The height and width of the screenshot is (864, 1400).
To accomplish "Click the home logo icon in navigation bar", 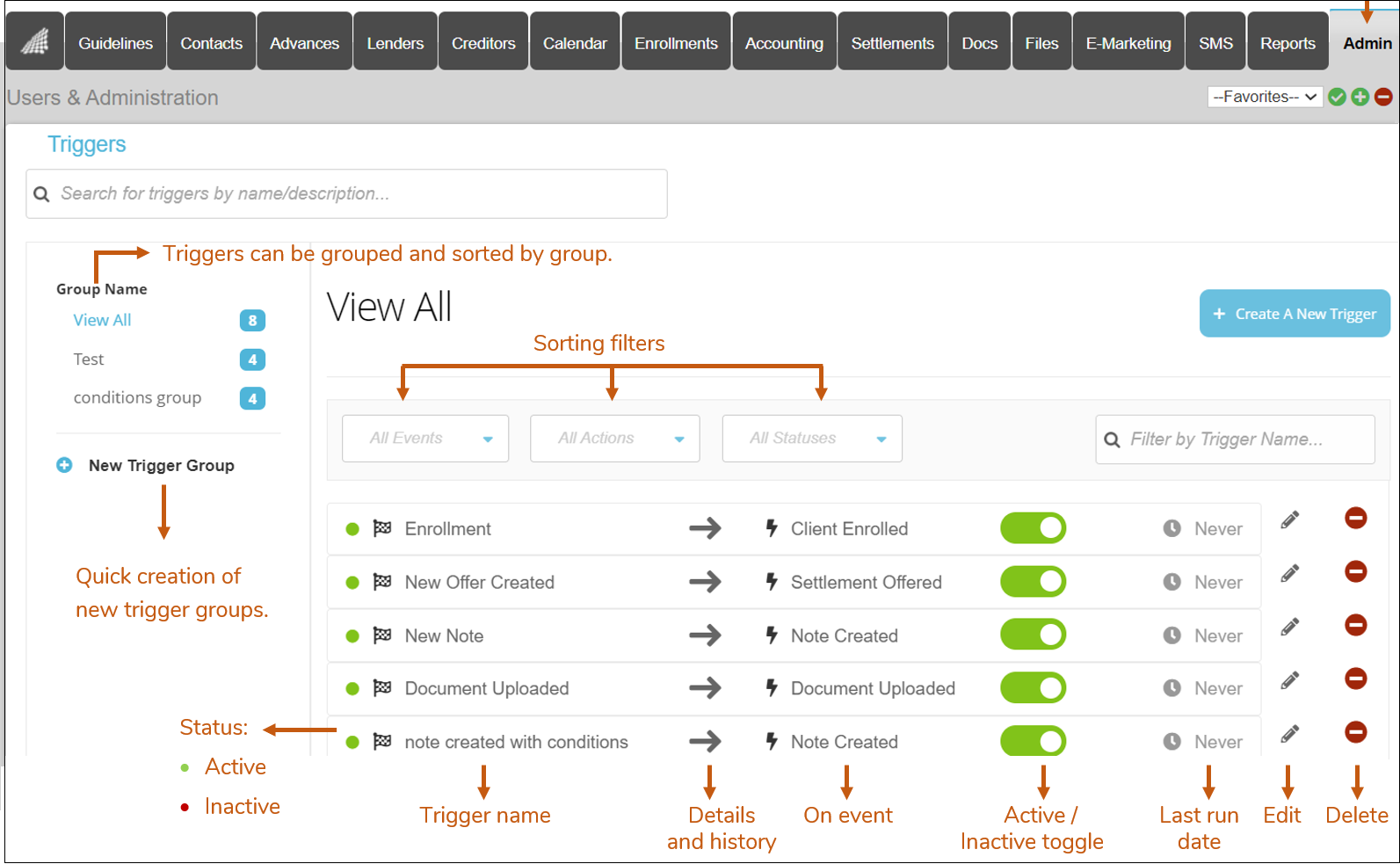I will point(34,41).
